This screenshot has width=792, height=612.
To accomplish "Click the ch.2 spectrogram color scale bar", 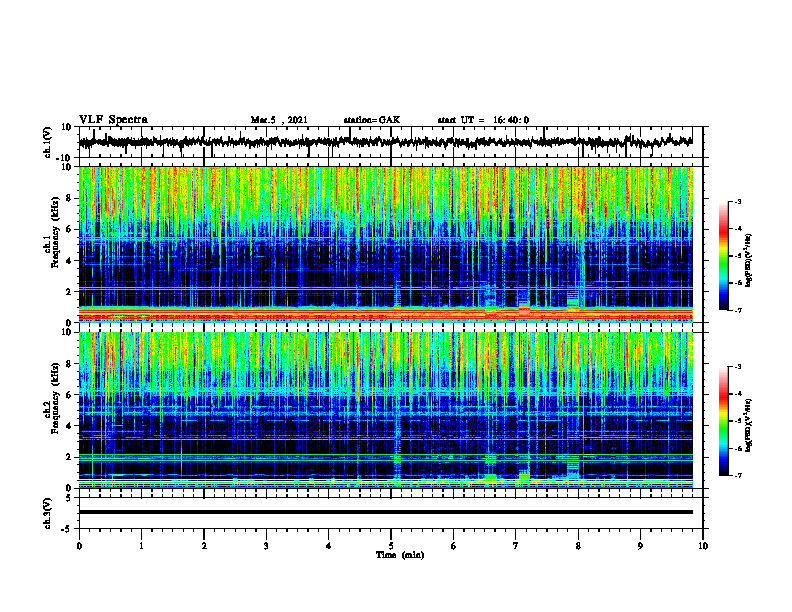I will (723, 421).
